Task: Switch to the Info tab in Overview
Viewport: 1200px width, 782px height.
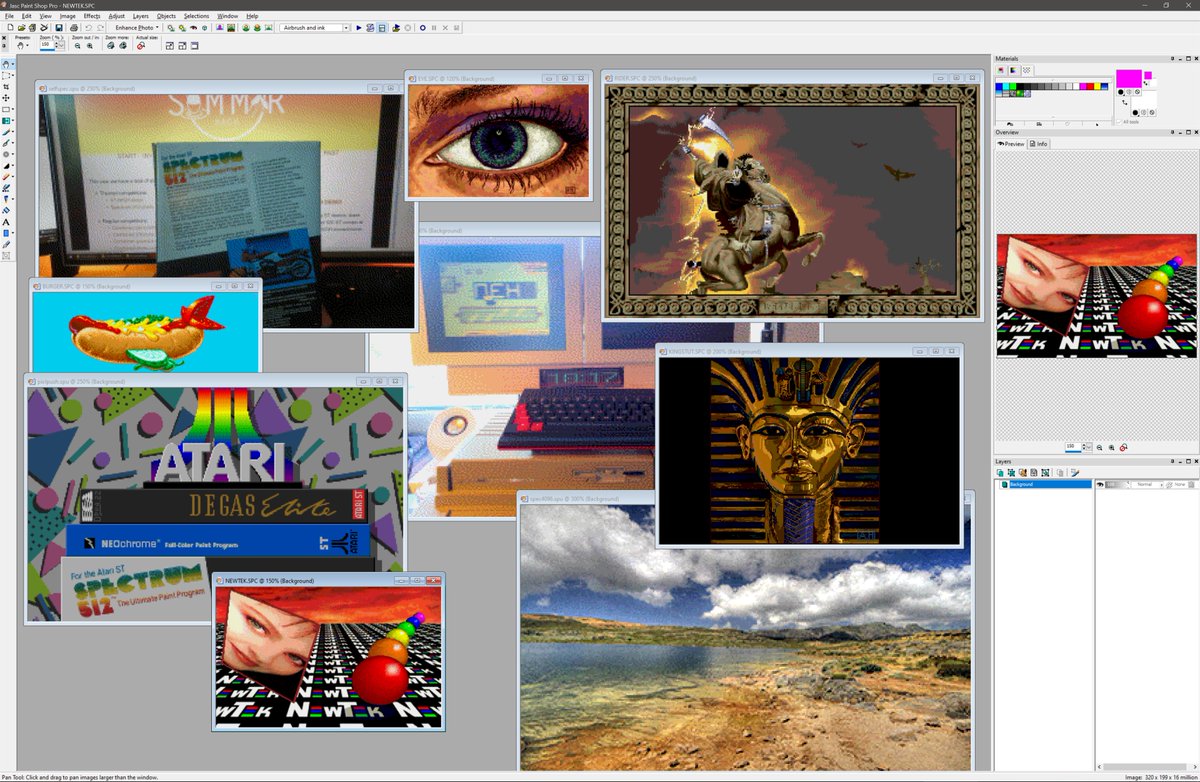Action: tap(1039, 144)
